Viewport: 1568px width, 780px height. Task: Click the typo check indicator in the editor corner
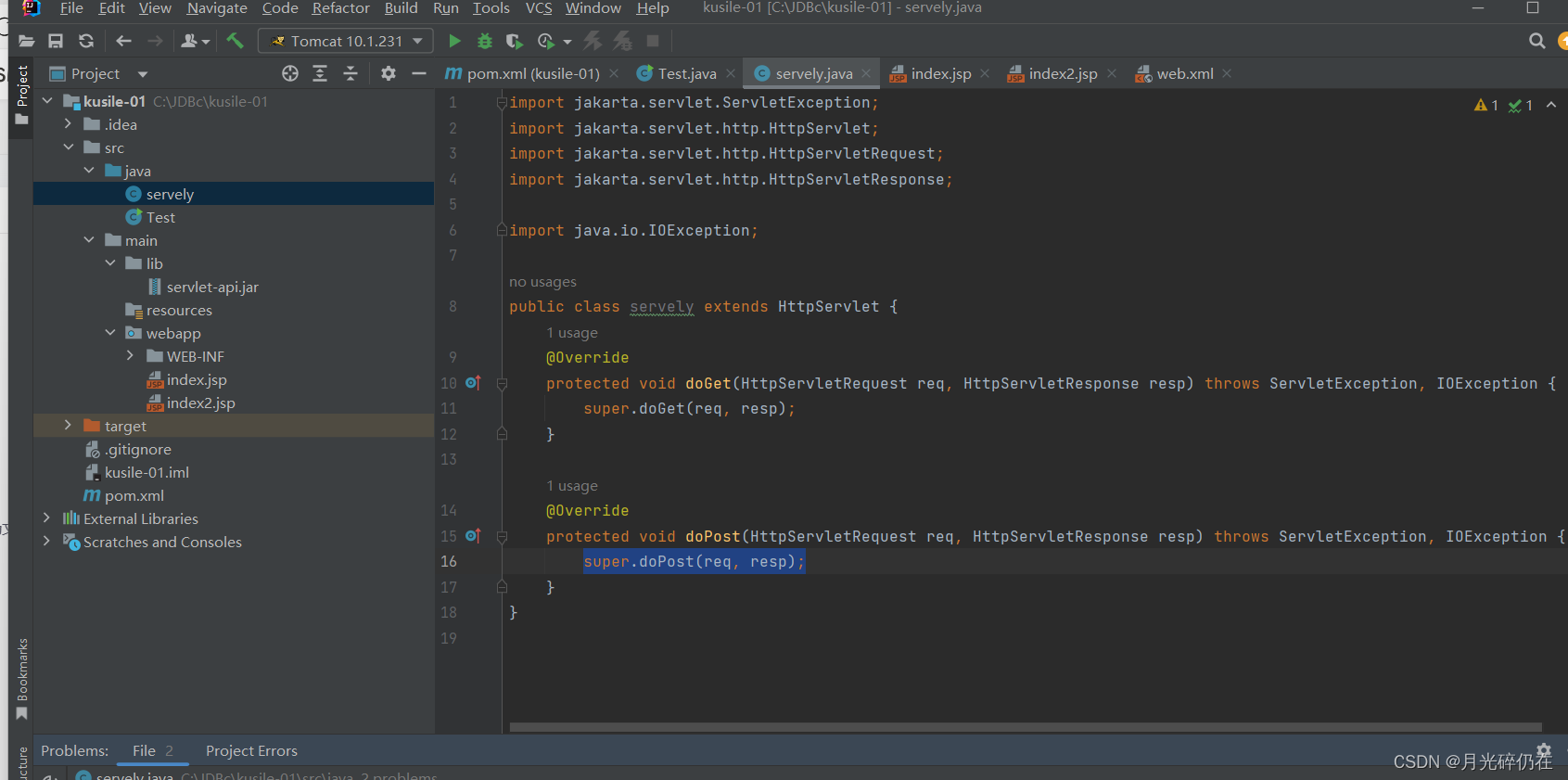[x=1521, y=106]
